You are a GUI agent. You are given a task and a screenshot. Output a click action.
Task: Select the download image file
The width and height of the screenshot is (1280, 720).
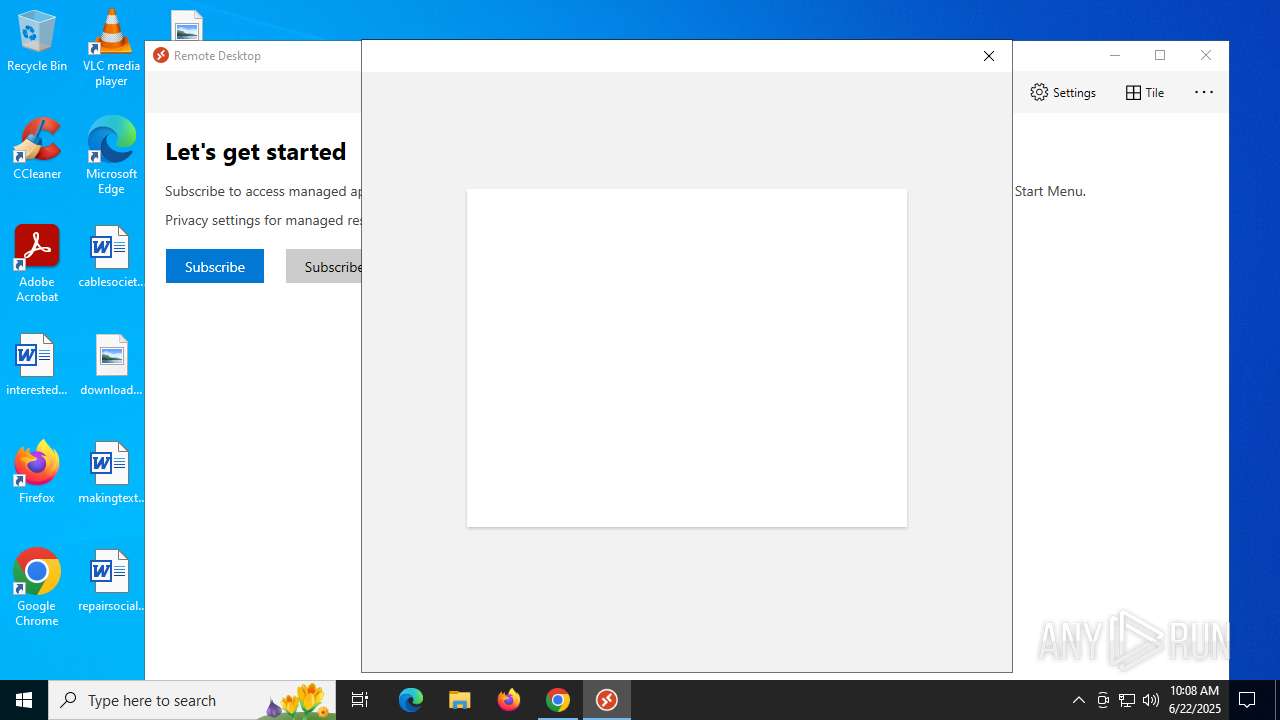tap(111, 365)
